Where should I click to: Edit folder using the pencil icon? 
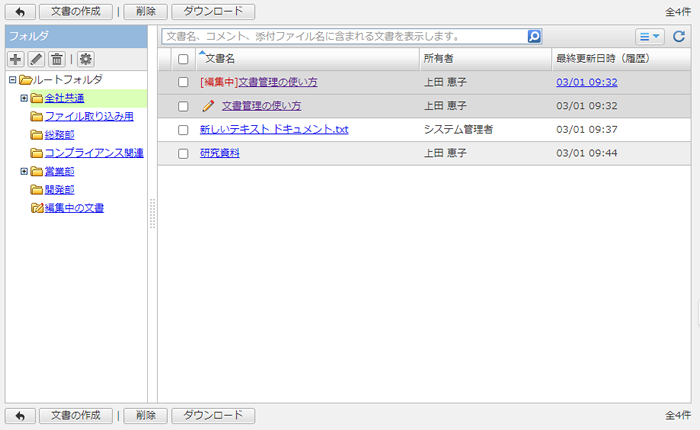[36, 59]
